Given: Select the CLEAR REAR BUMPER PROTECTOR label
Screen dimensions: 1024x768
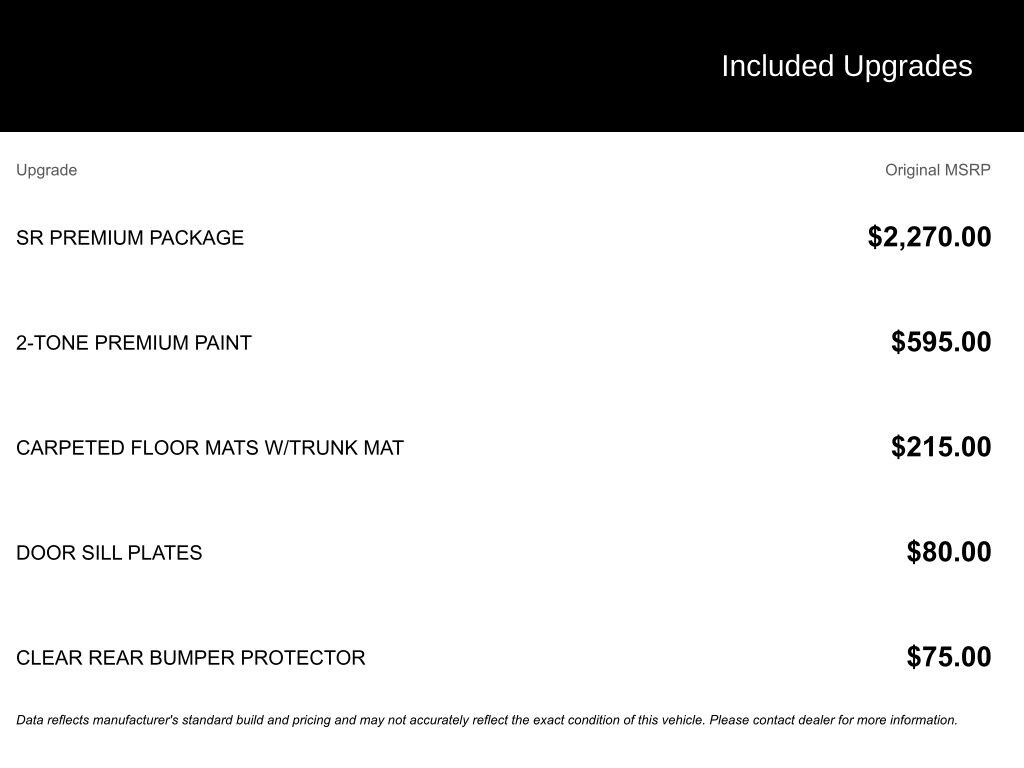Looking at the screenshot, I should click(x=190, y=658).
